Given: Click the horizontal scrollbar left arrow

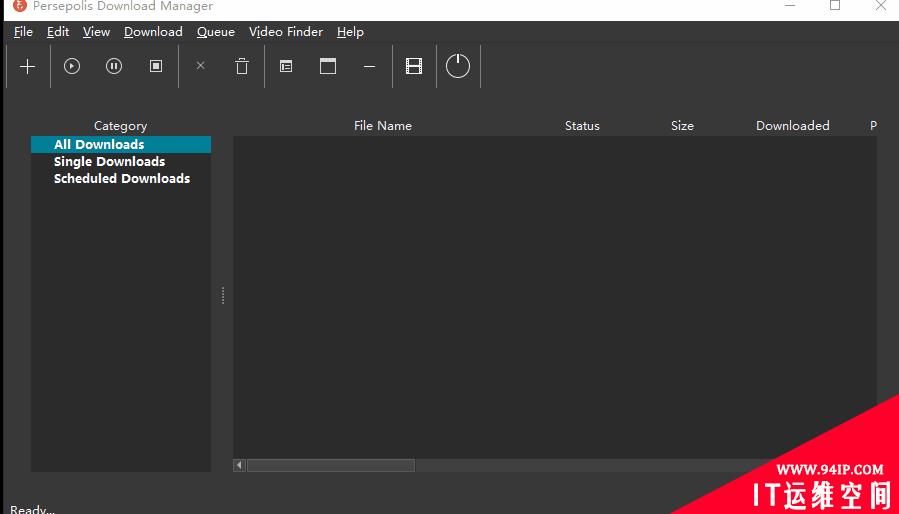Looking at the screenshot, I should pos(240,465).
